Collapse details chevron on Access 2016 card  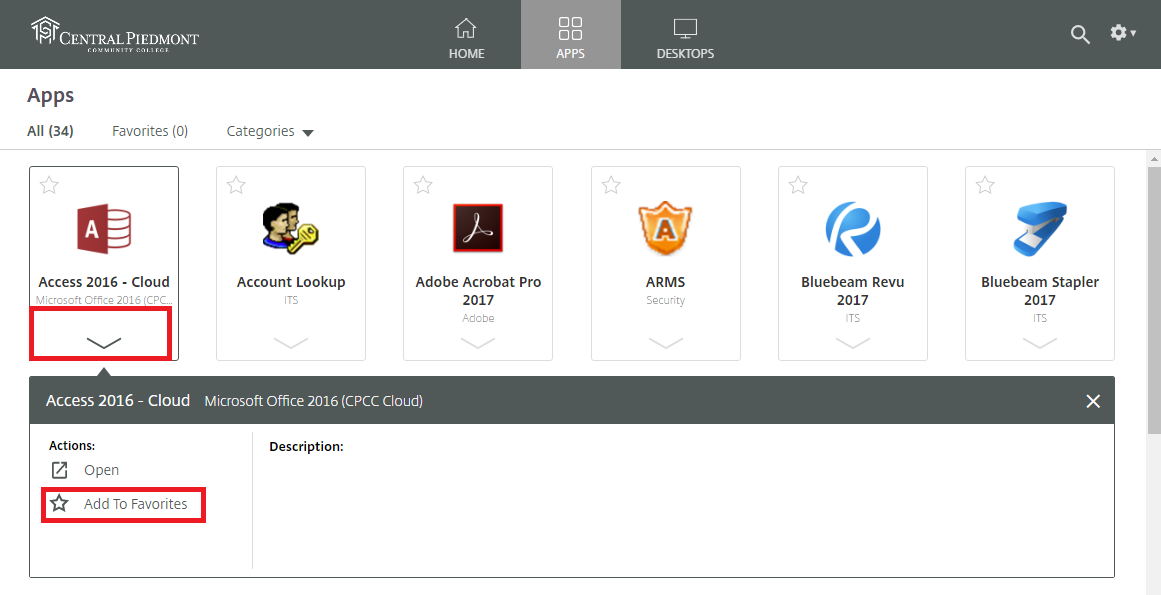coord(103,342)
